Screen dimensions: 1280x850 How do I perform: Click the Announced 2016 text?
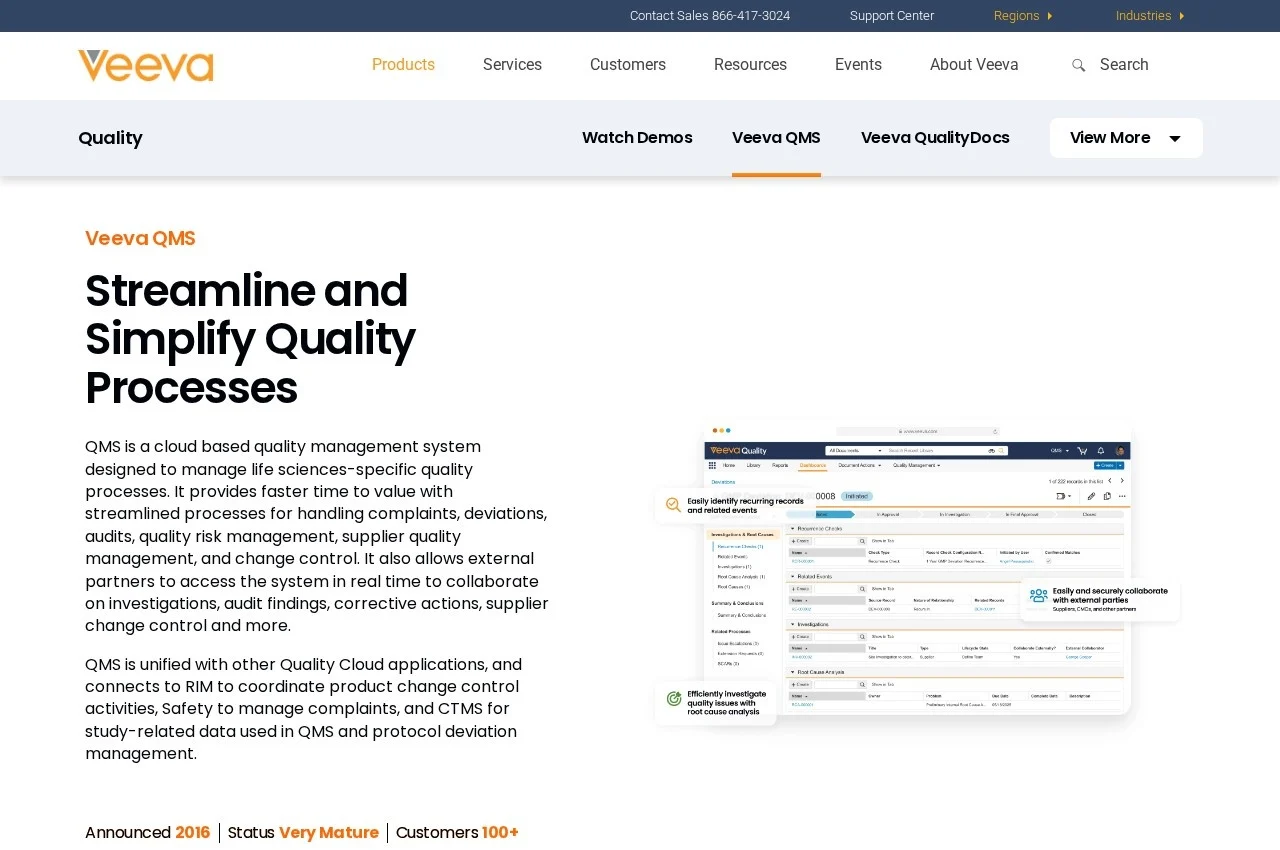point(148,833)
